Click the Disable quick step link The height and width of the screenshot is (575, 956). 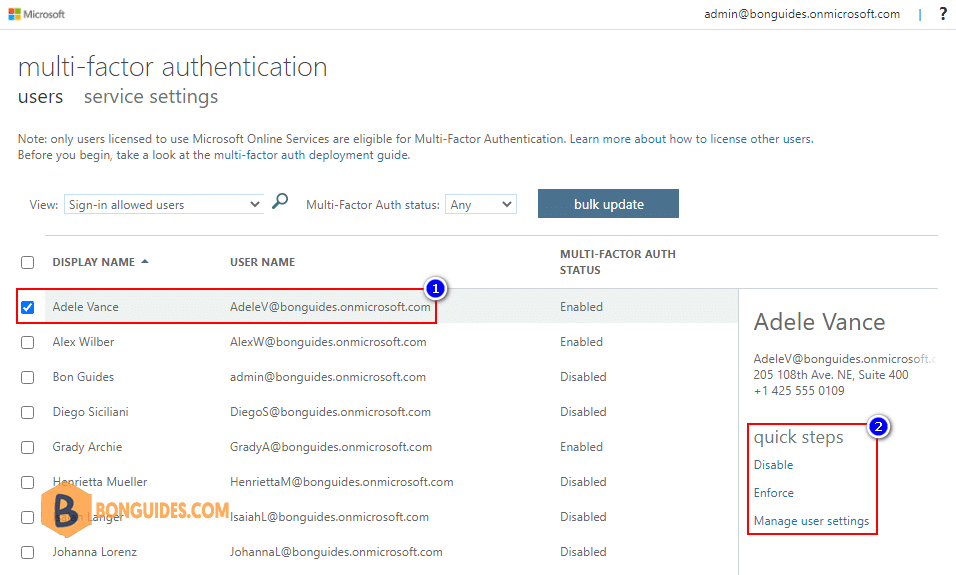point(773,465)
